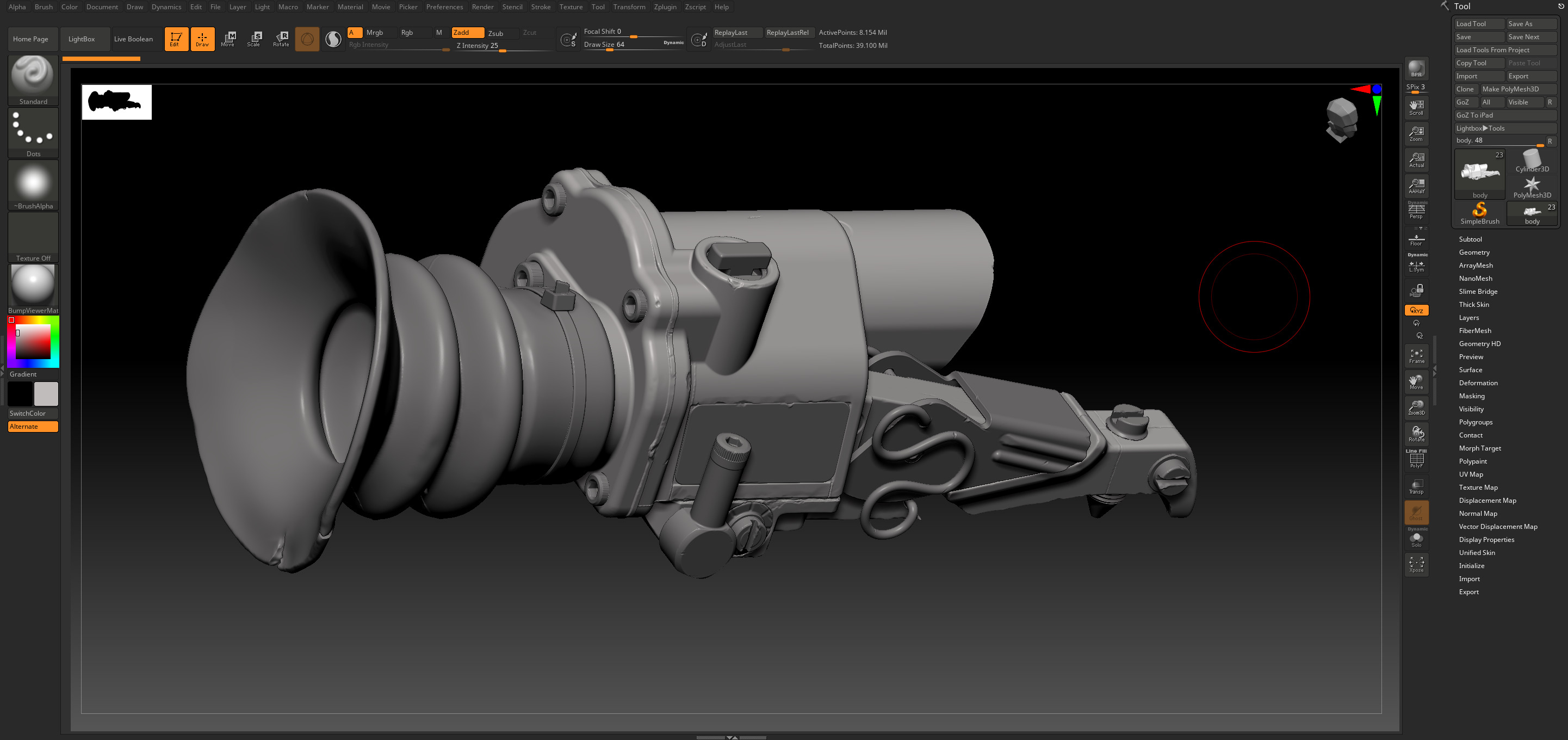Expand the Masking section

point(1471,396)
